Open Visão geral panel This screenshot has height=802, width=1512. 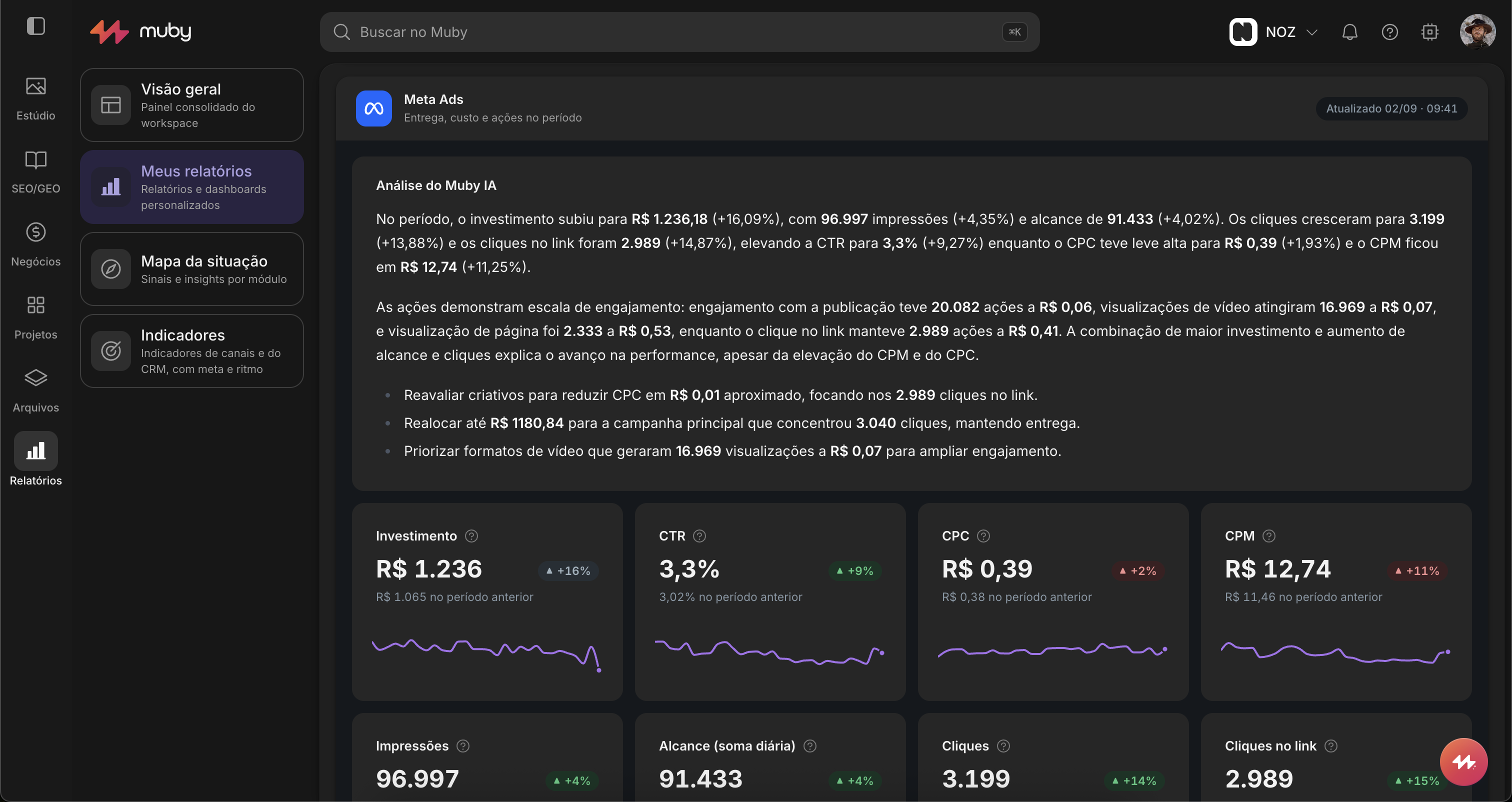point(192,105)
